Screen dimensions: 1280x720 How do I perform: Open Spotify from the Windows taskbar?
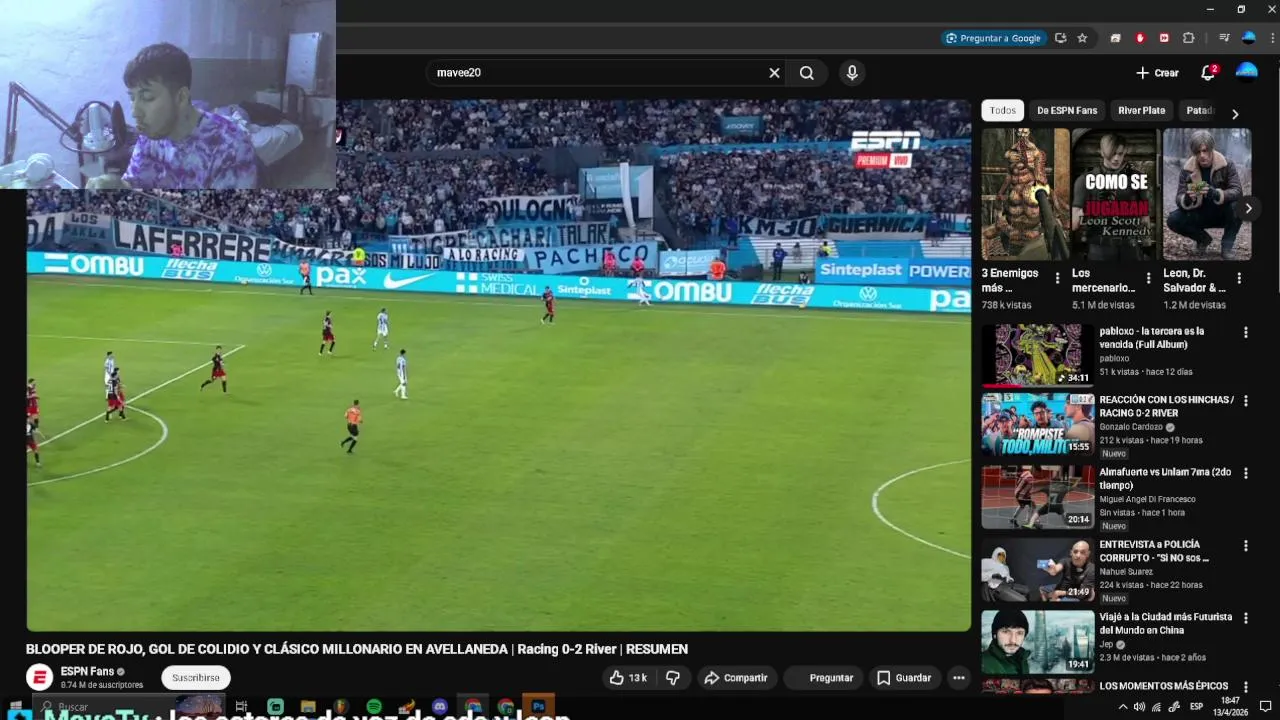coord(374,707)
